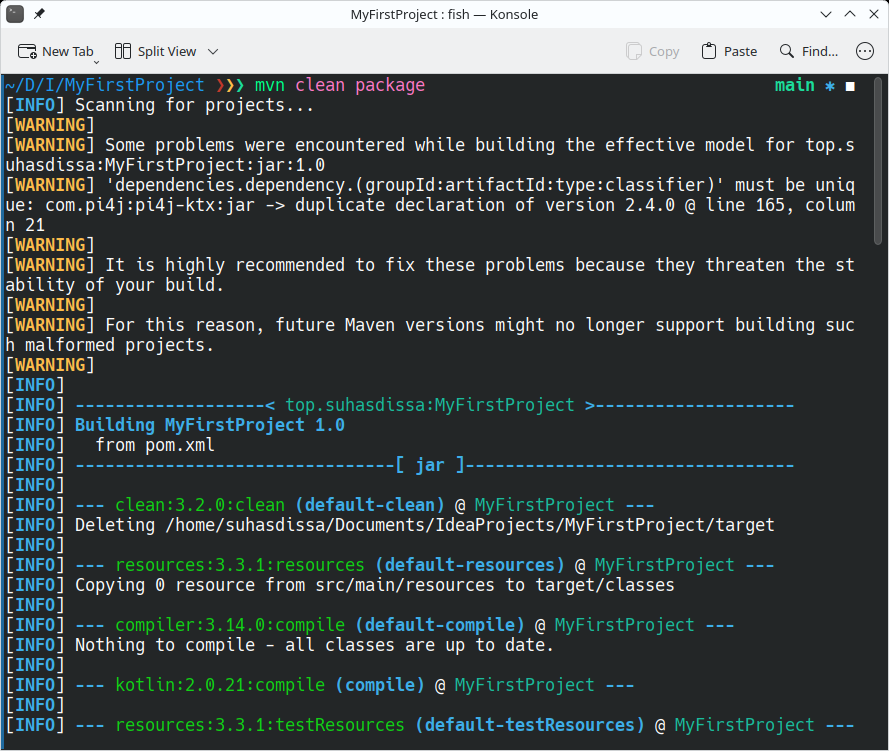
Task: Click 'from pom.xml' line
Action: click(155, 445)
